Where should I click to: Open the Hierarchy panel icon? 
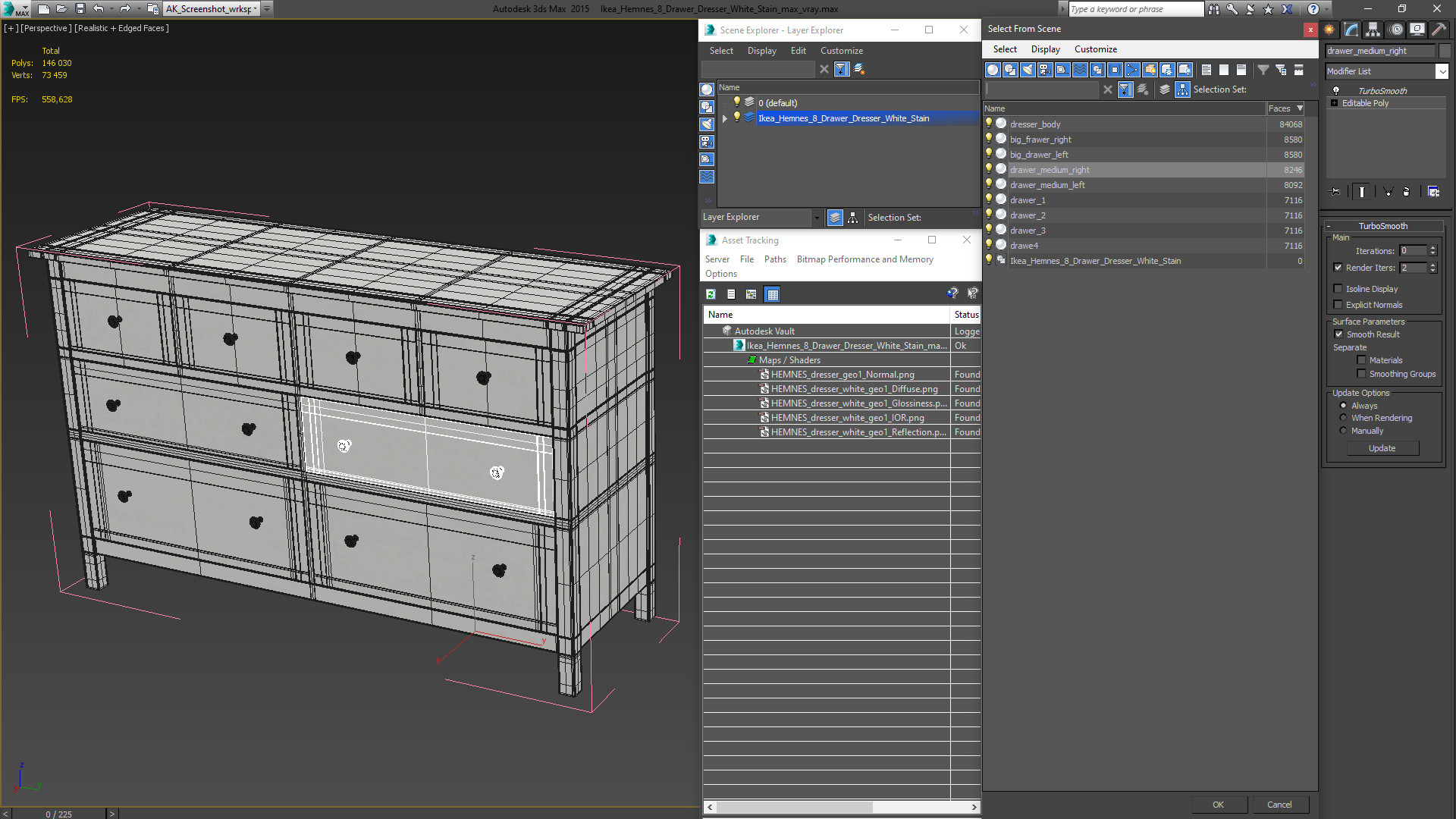coord(1373,30)
